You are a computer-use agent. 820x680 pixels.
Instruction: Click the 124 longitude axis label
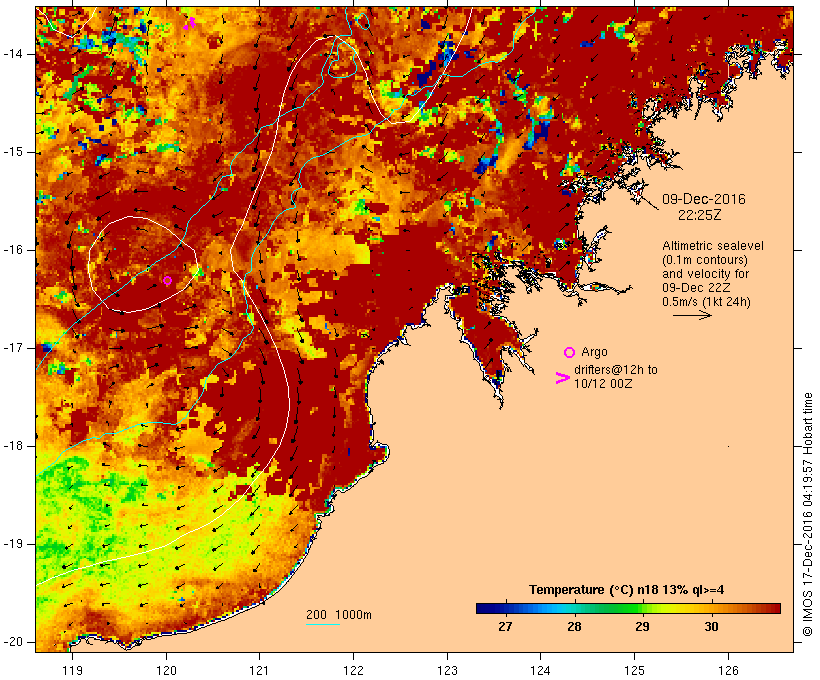pos(540,670)
